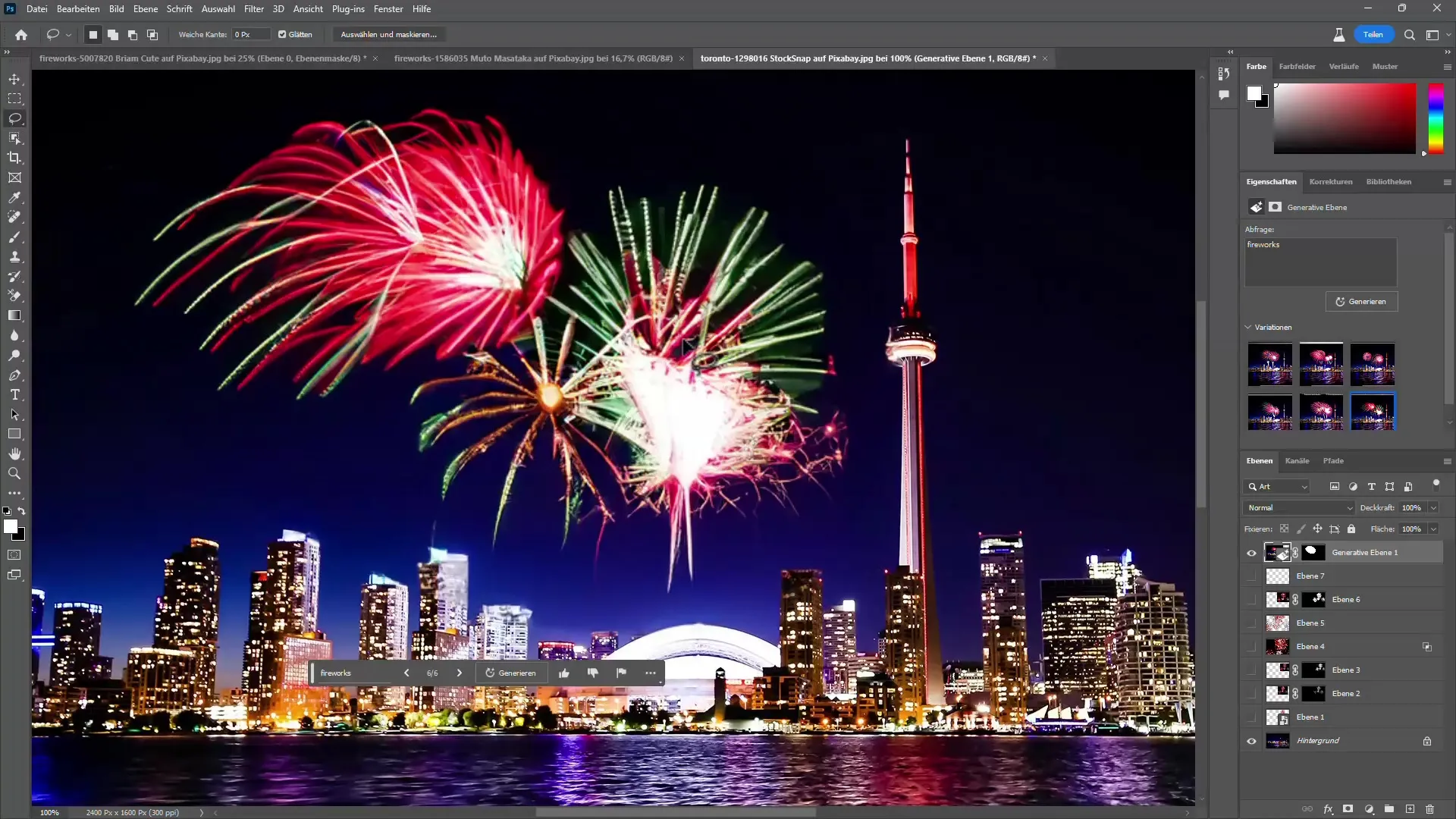Toggle visibility of Generative Ebene 1
The image size is (1456, 819).
click(1253, 553)
